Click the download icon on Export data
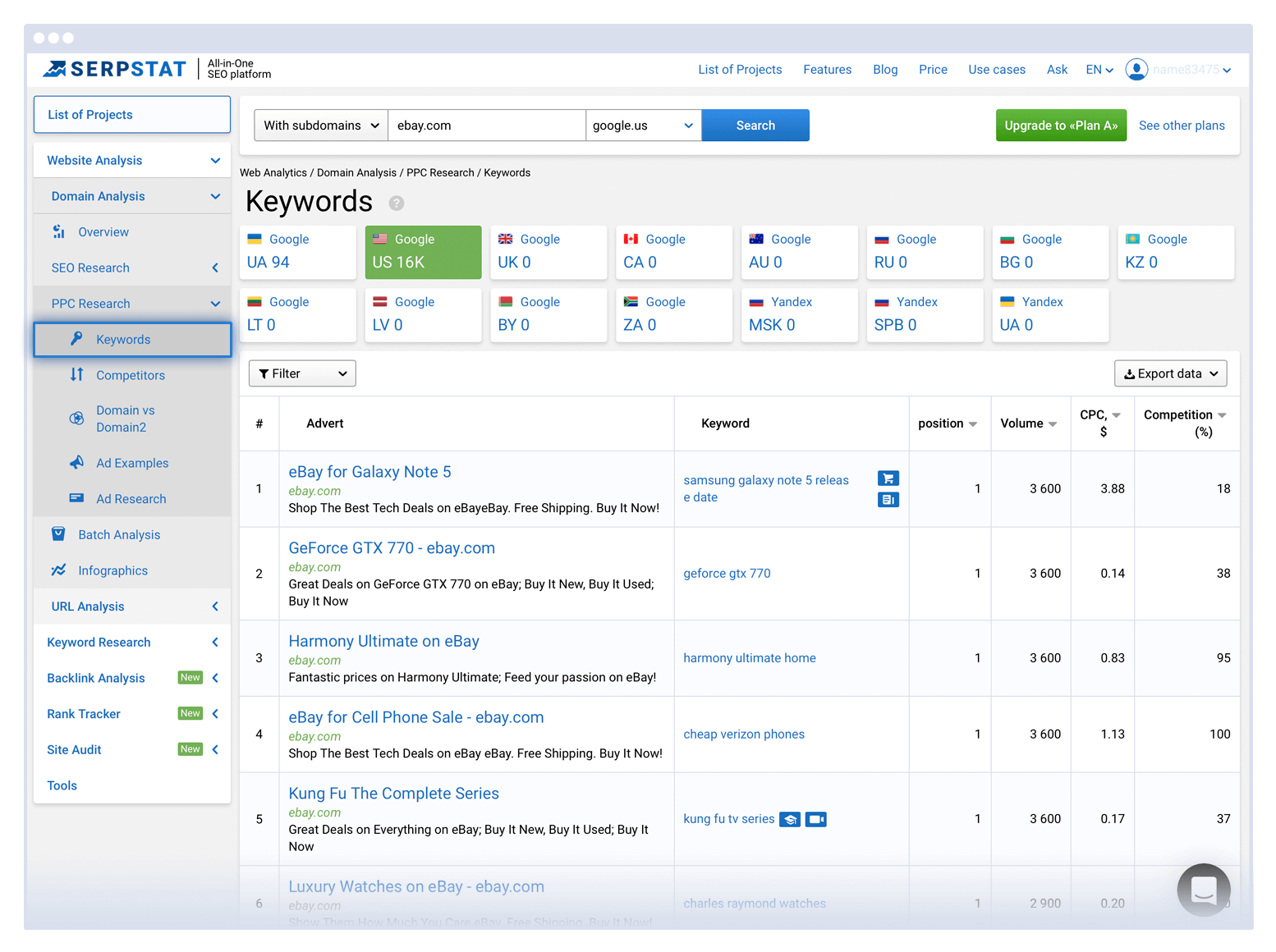 [x=1130, y=374]
